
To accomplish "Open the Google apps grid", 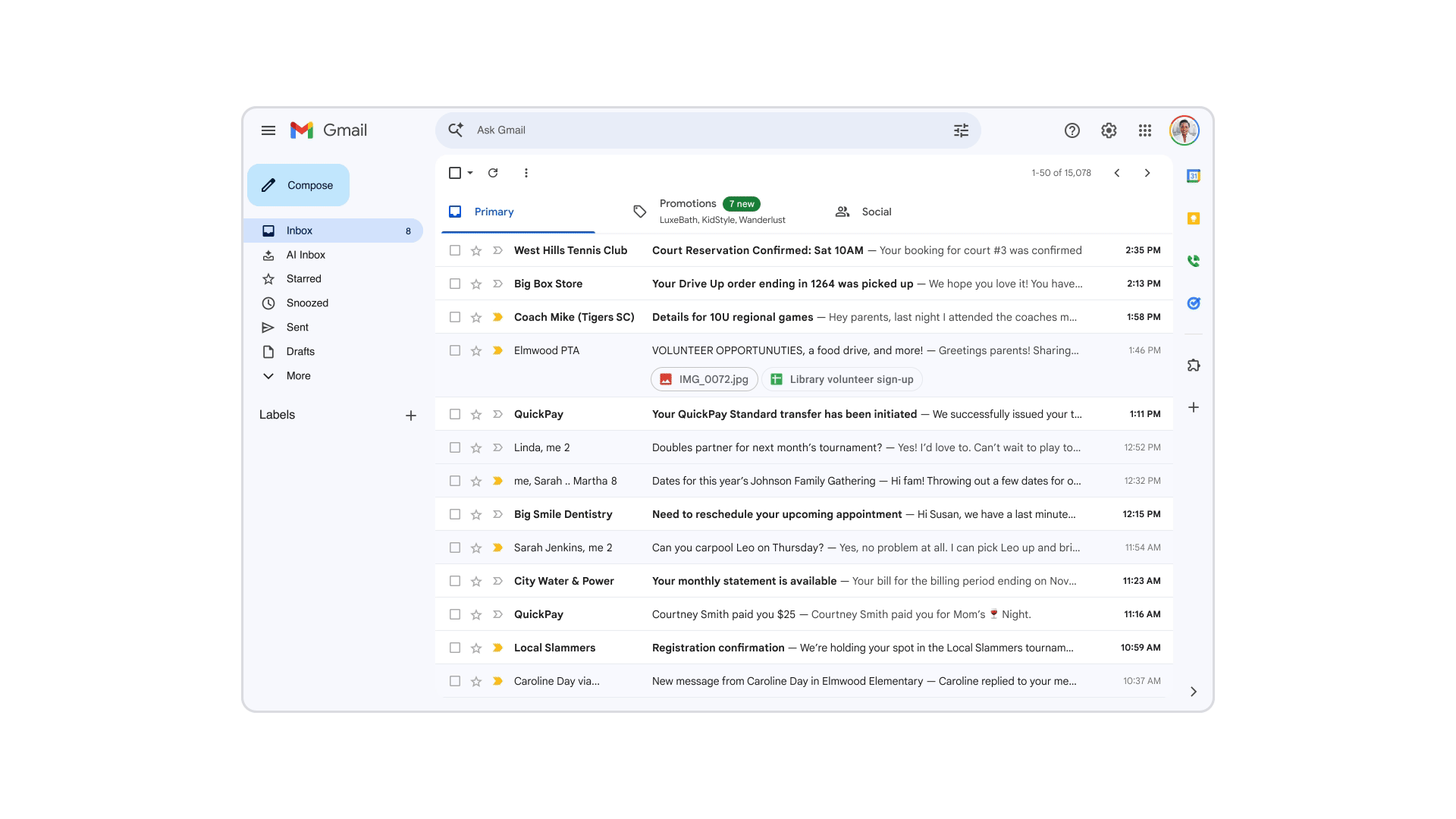I will click(1144, 130).
